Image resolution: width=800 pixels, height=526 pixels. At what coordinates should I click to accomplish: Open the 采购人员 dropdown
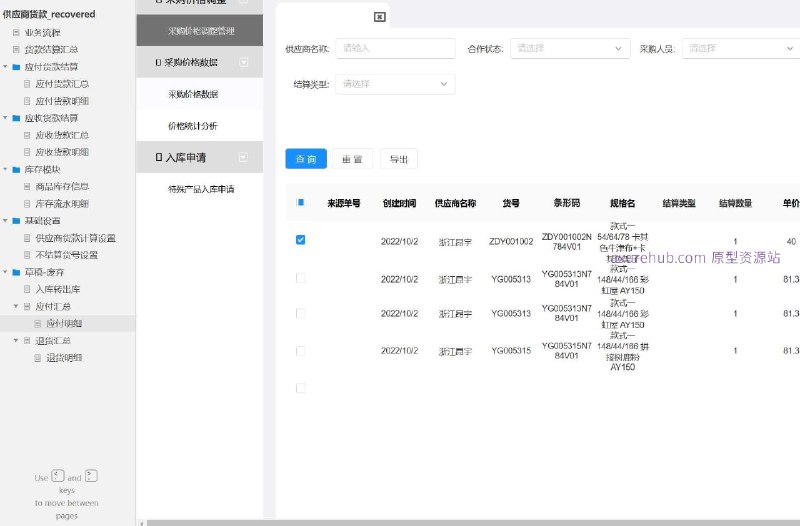741,48
